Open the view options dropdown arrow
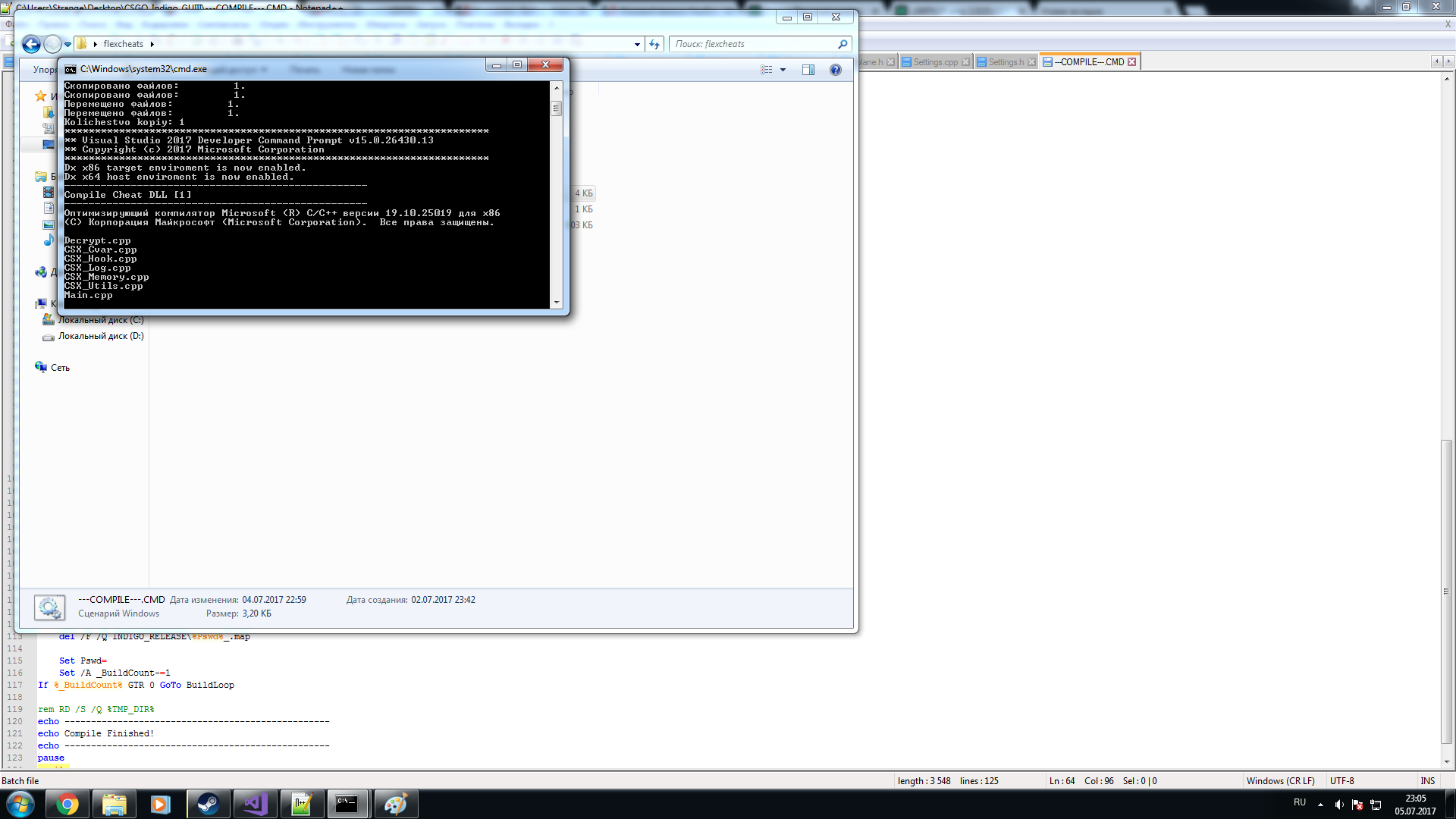 pos(783,70)
